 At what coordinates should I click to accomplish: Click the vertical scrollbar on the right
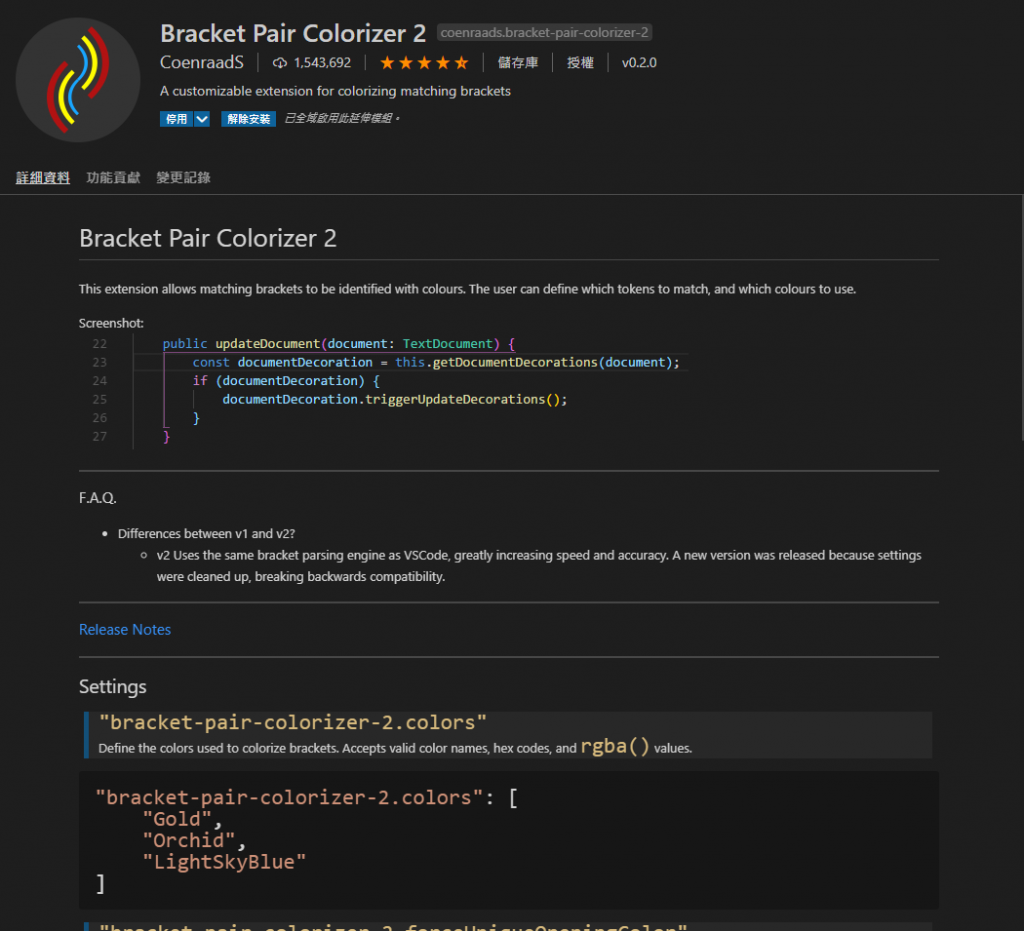pos(1019,320)
